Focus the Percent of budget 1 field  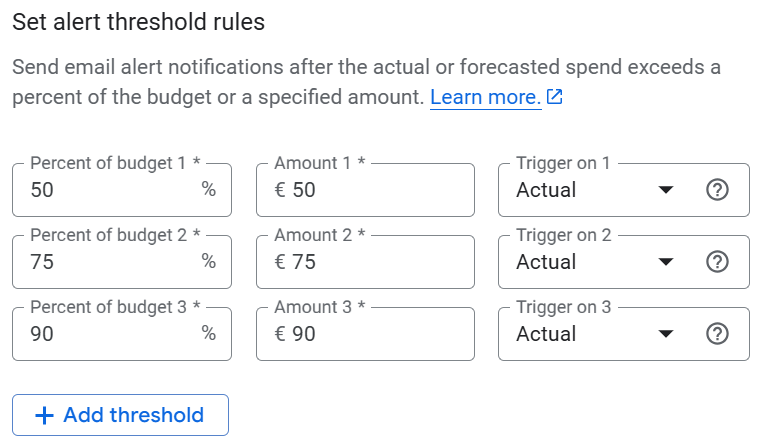[122, 190]
